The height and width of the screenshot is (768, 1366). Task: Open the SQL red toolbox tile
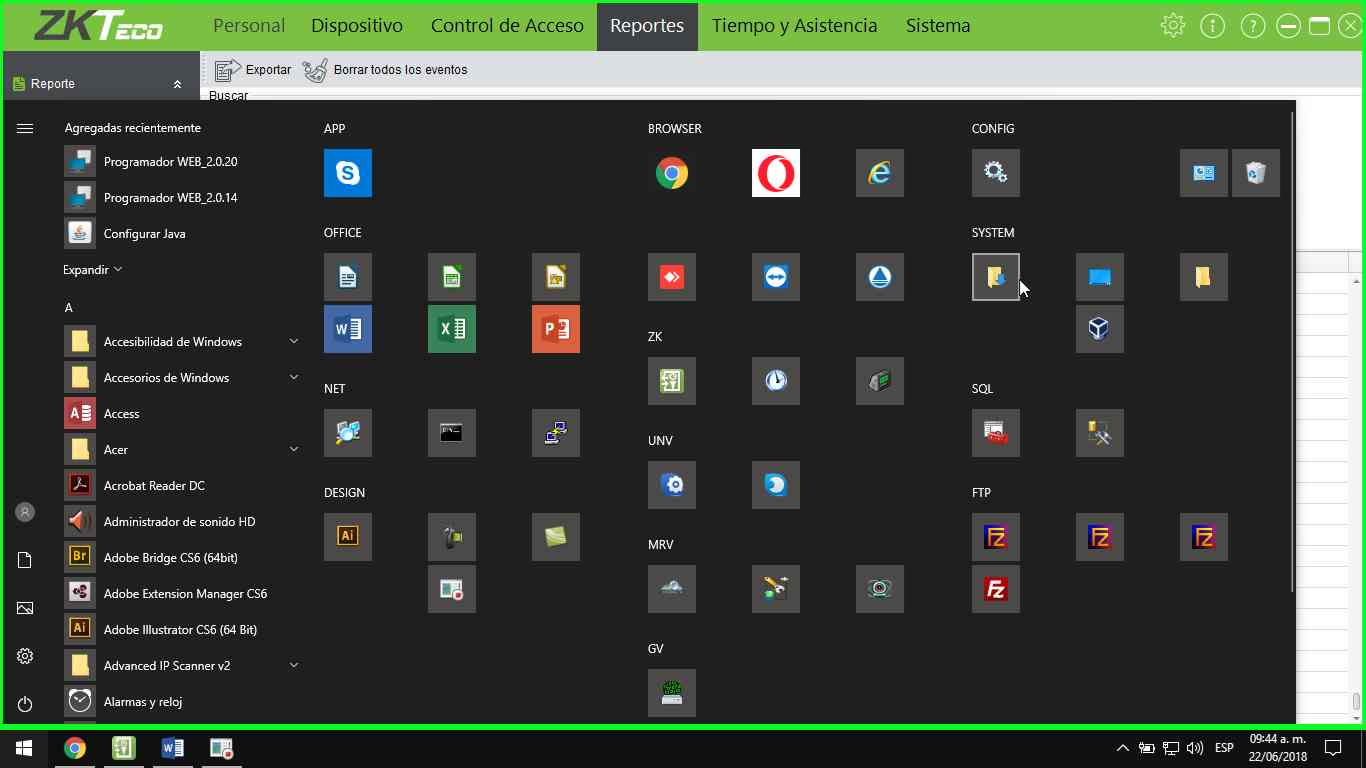[996, 433]
